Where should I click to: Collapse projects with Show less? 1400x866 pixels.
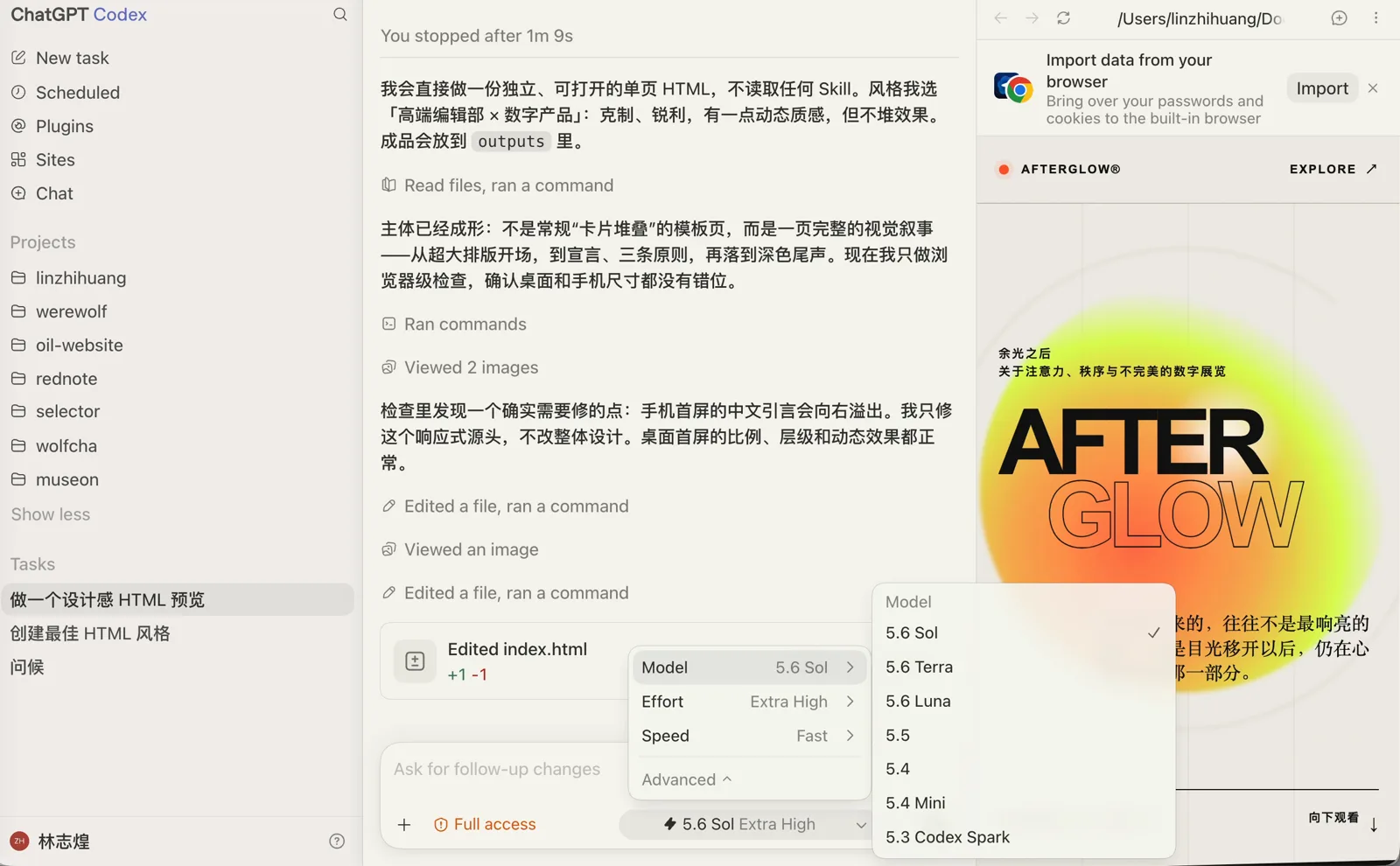pos(51,514)
